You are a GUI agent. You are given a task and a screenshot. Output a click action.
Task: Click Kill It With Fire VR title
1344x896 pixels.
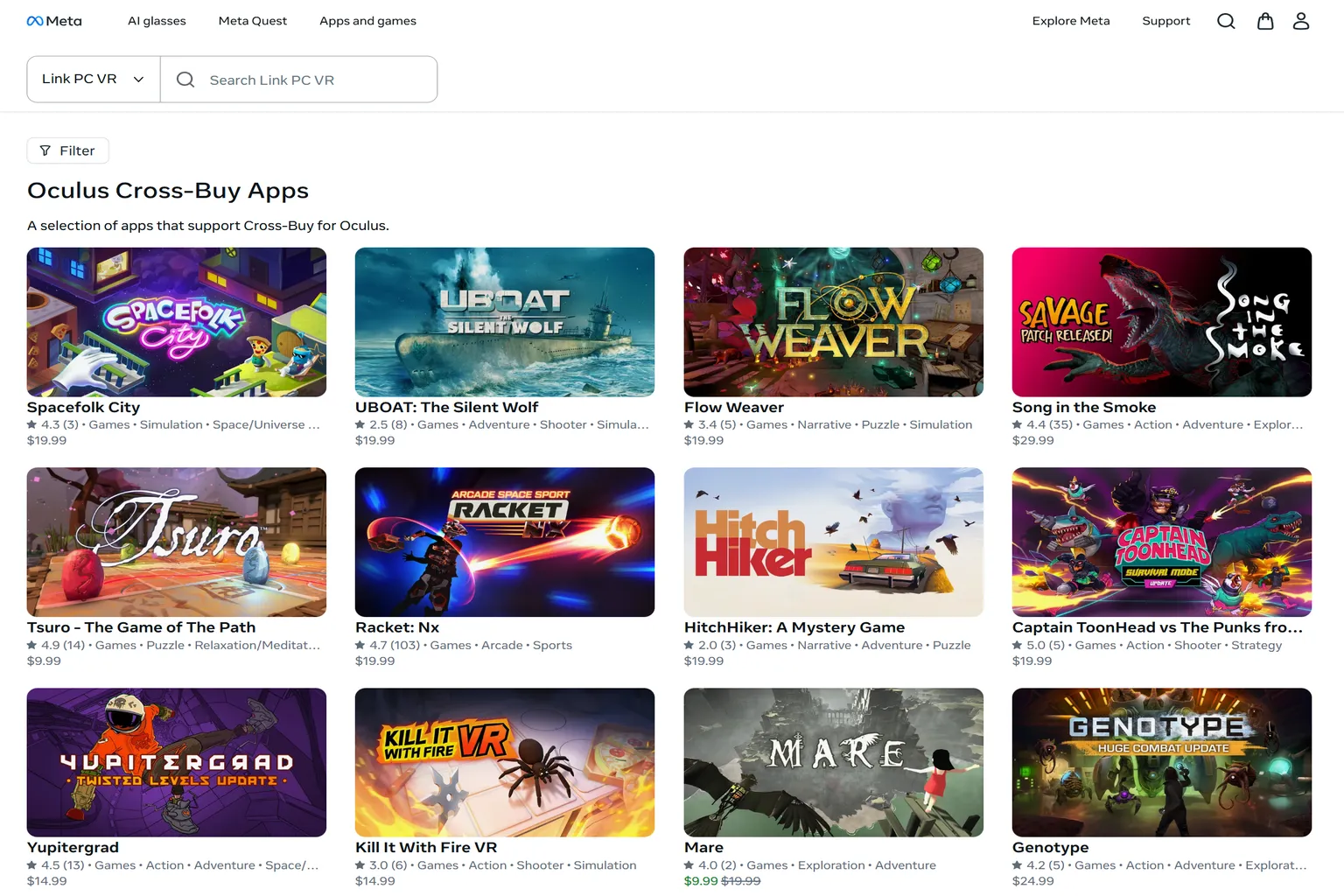click(x=426, y=847)
